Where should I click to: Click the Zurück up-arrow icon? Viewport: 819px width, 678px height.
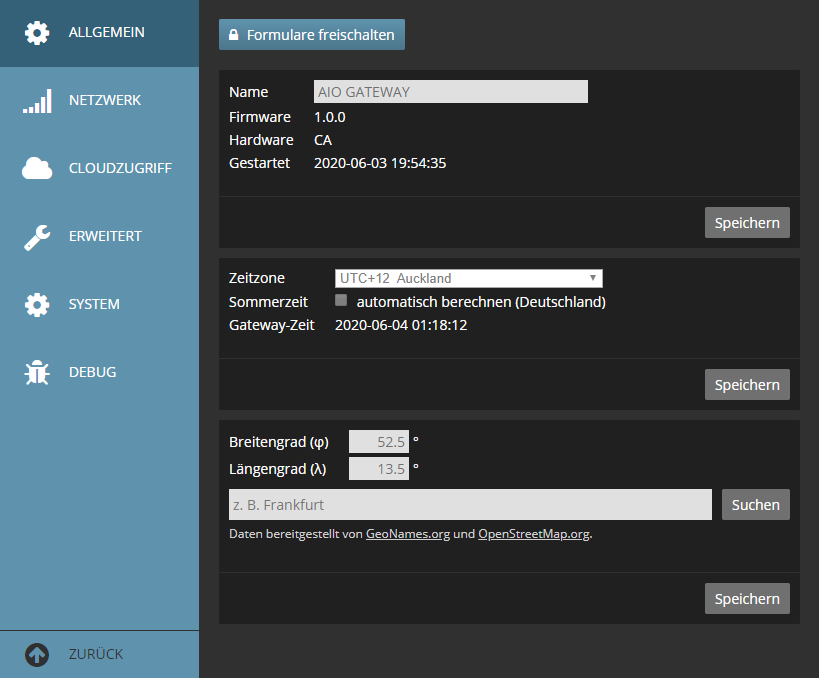(x=37, y=655)
